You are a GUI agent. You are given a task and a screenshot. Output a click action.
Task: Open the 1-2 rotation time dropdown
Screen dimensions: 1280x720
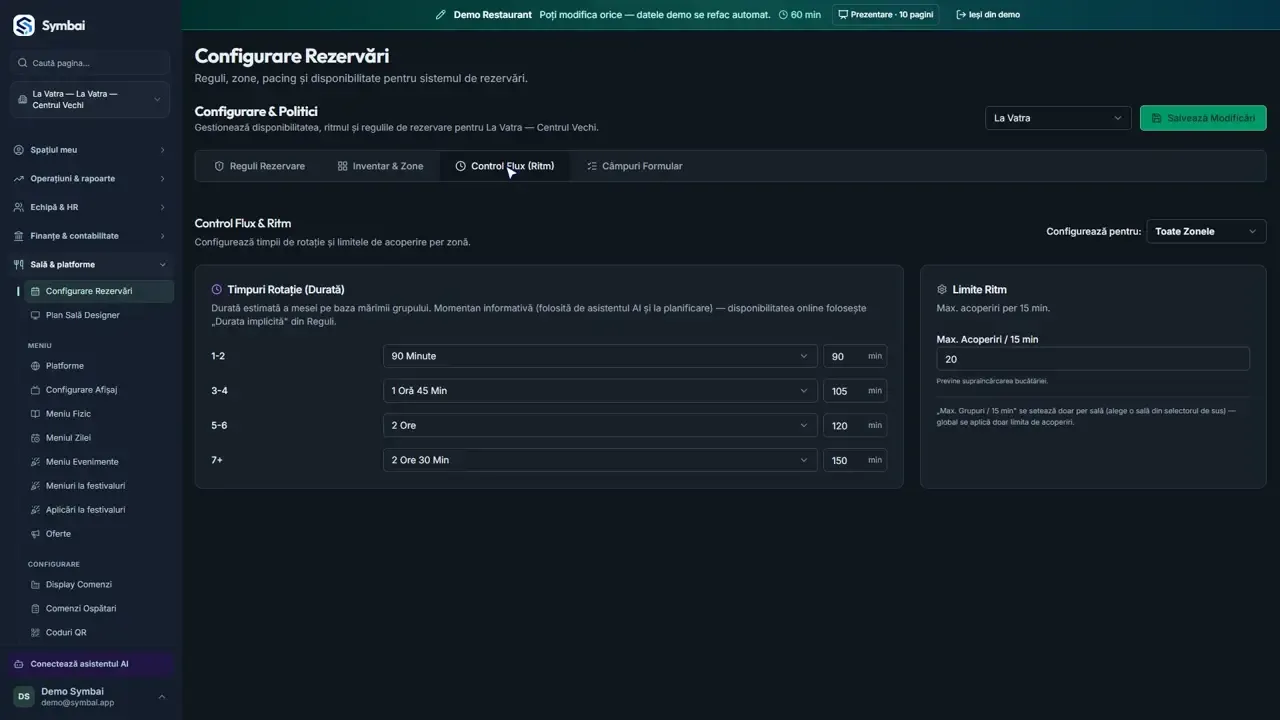pos(600,356)
